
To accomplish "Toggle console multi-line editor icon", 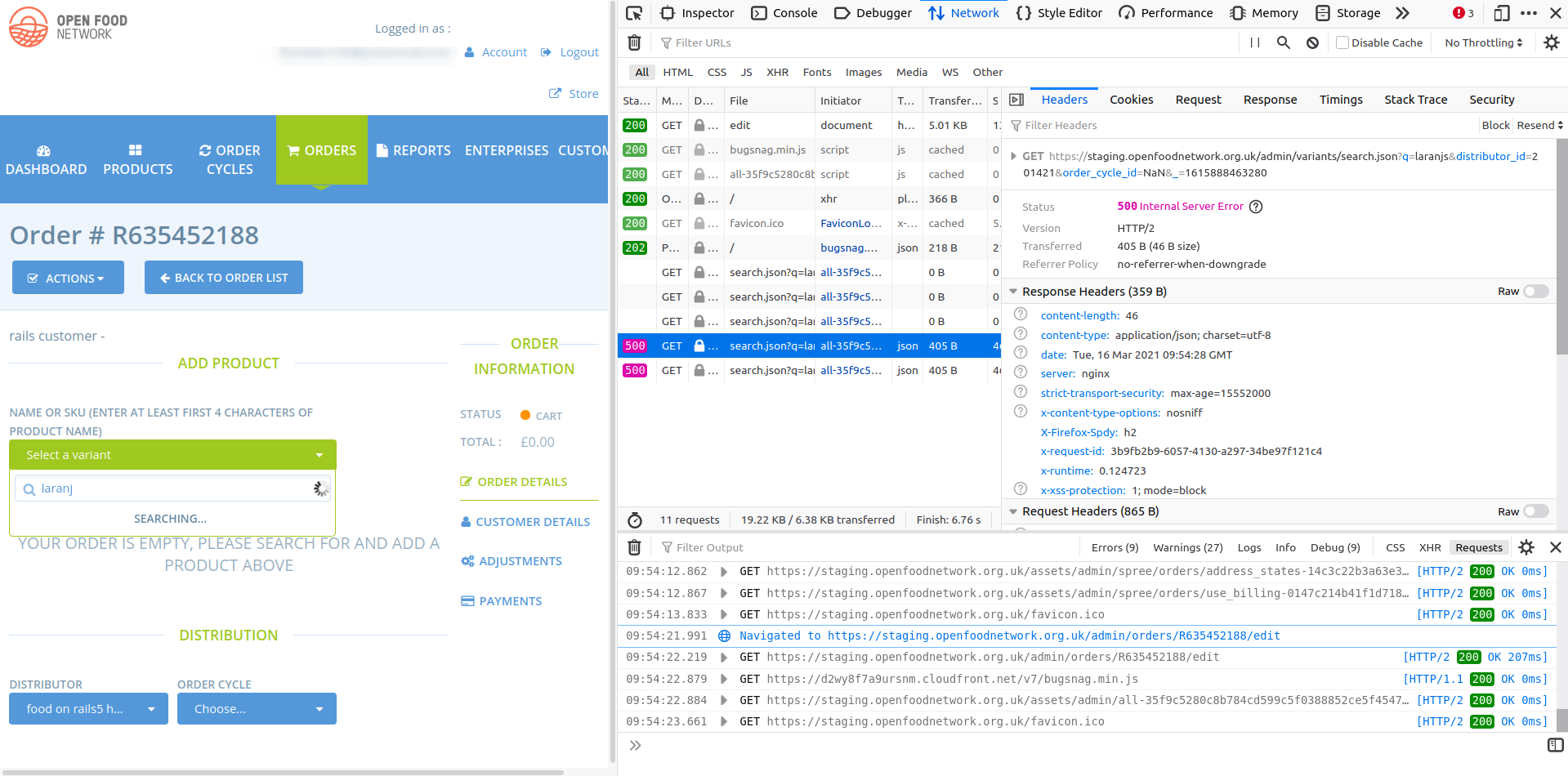I will 1556,745.
